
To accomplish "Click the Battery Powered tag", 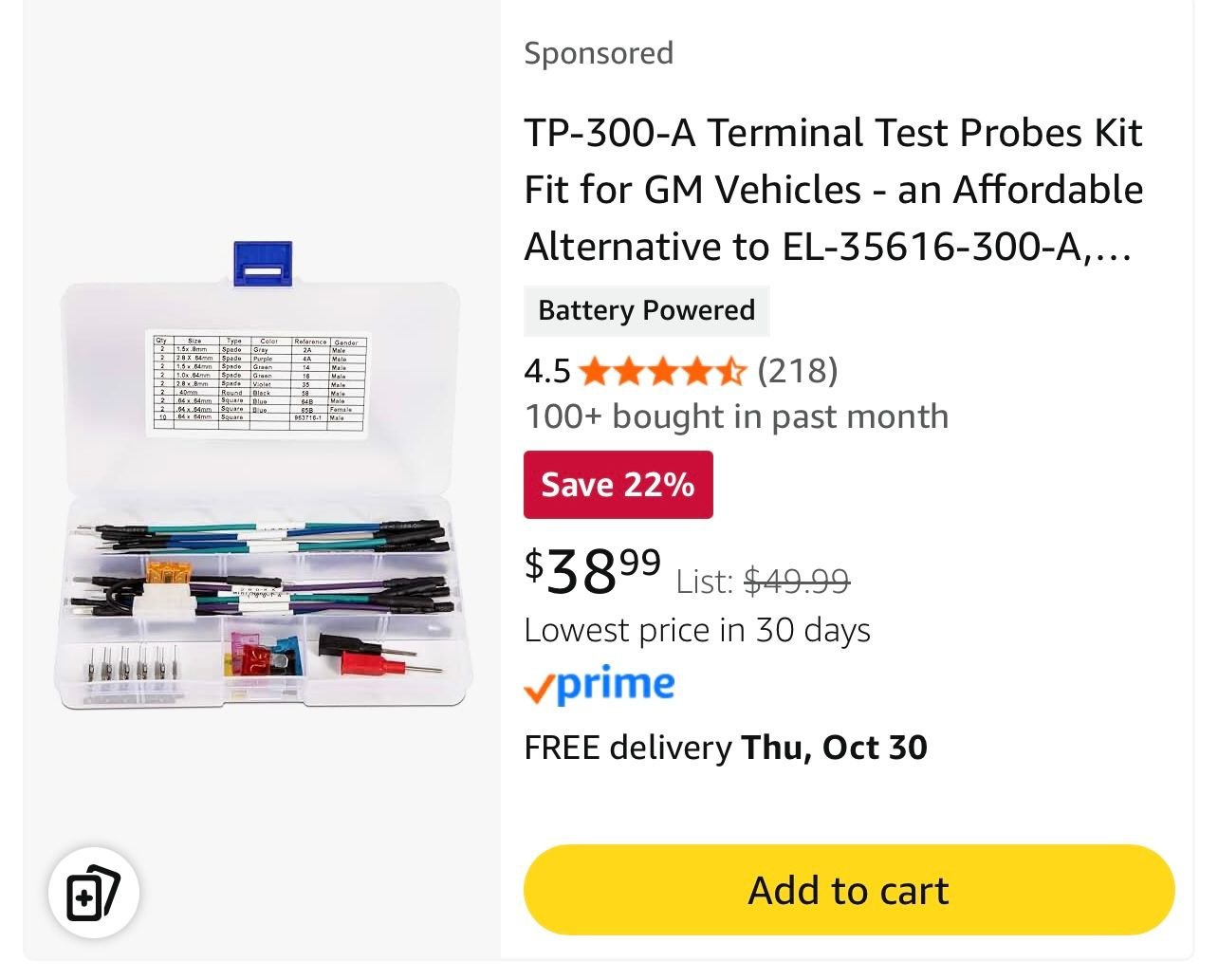I will pos(647,310).
